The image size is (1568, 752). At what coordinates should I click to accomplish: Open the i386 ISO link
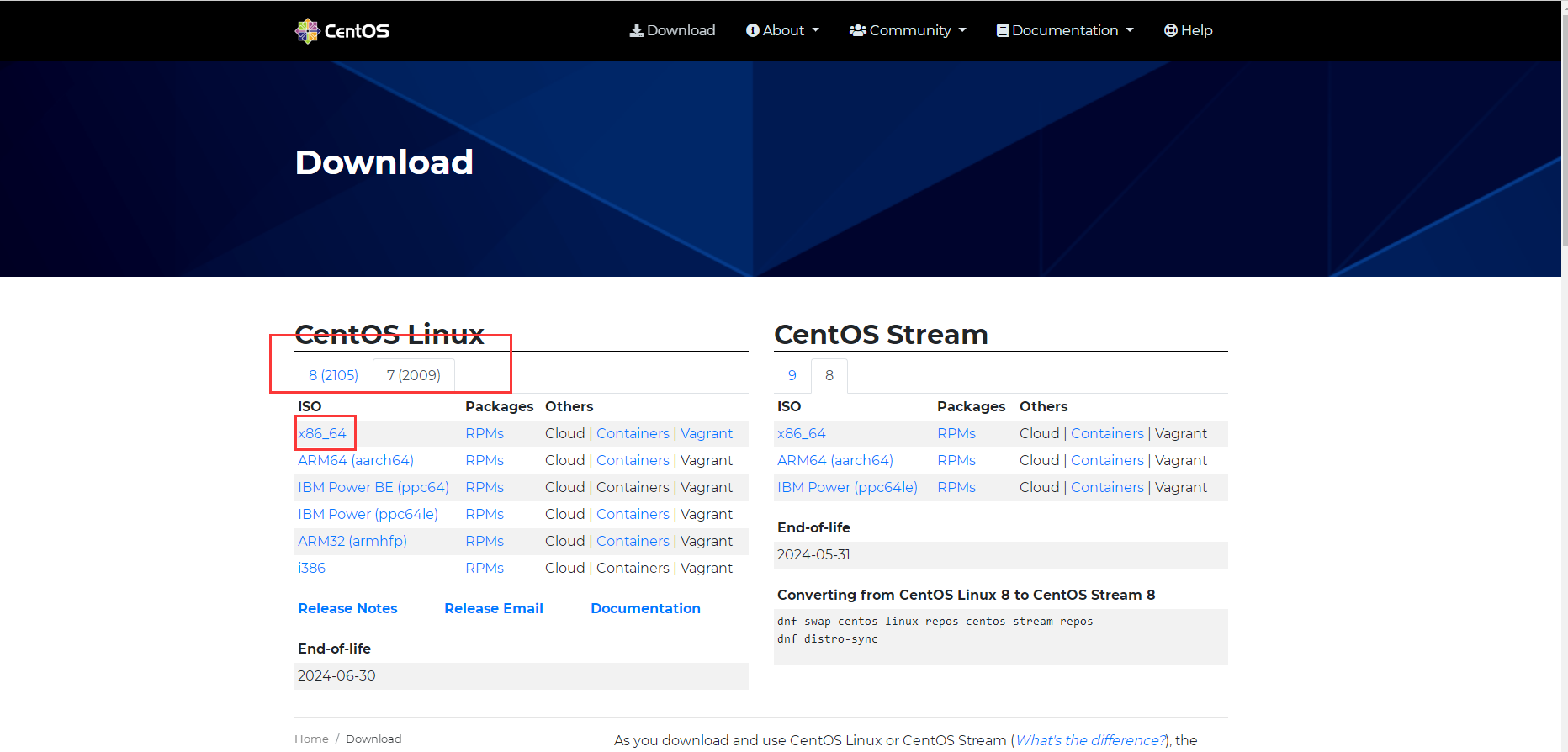coord(311,568)
